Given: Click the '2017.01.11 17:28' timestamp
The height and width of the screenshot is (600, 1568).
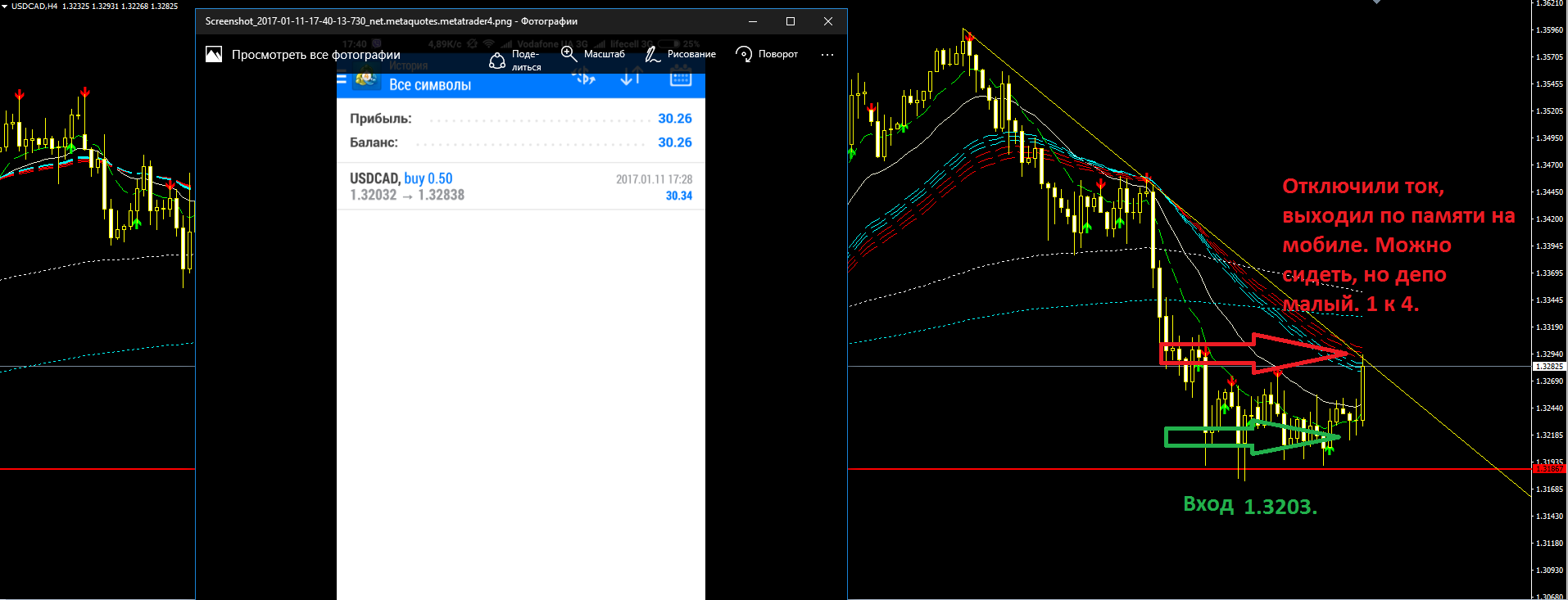Looking at the screenshot, I should pyautogui.click(x=654, y=179).
